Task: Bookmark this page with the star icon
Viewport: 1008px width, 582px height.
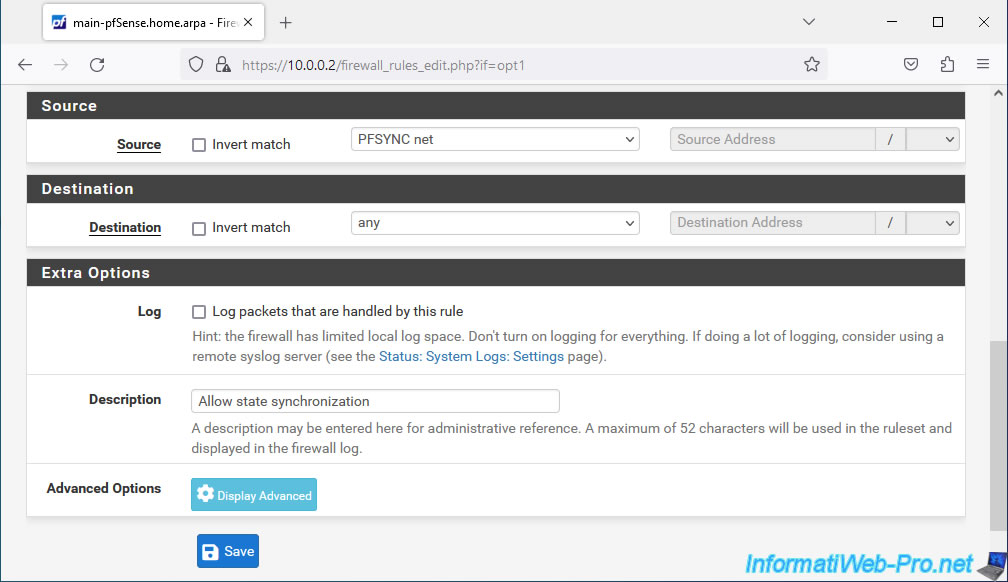Action: 812,64
